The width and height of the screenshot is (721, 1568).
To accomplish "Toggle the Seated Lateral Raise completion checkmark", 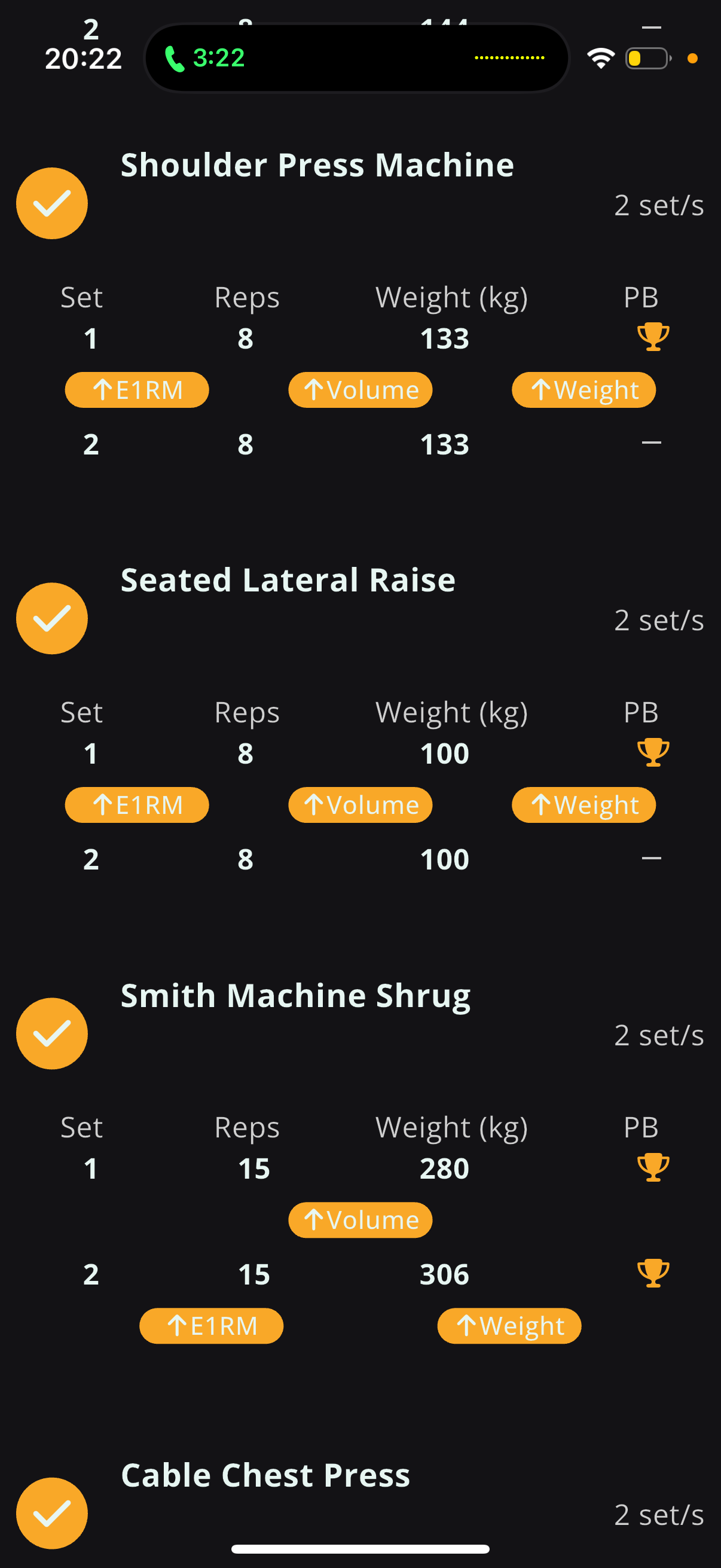I will (x=53, y=618).
